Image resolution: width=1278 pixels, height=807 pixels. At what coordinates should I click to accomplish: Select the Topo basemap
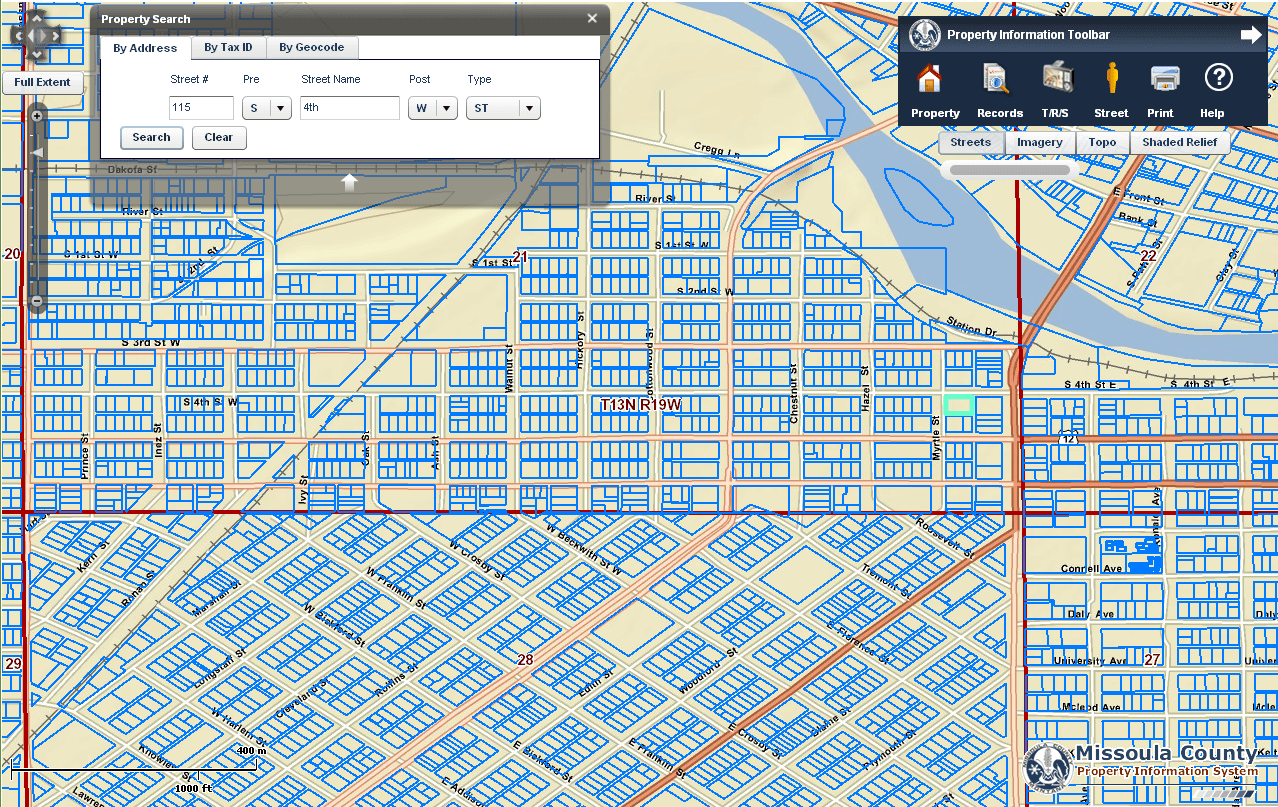1102,142
